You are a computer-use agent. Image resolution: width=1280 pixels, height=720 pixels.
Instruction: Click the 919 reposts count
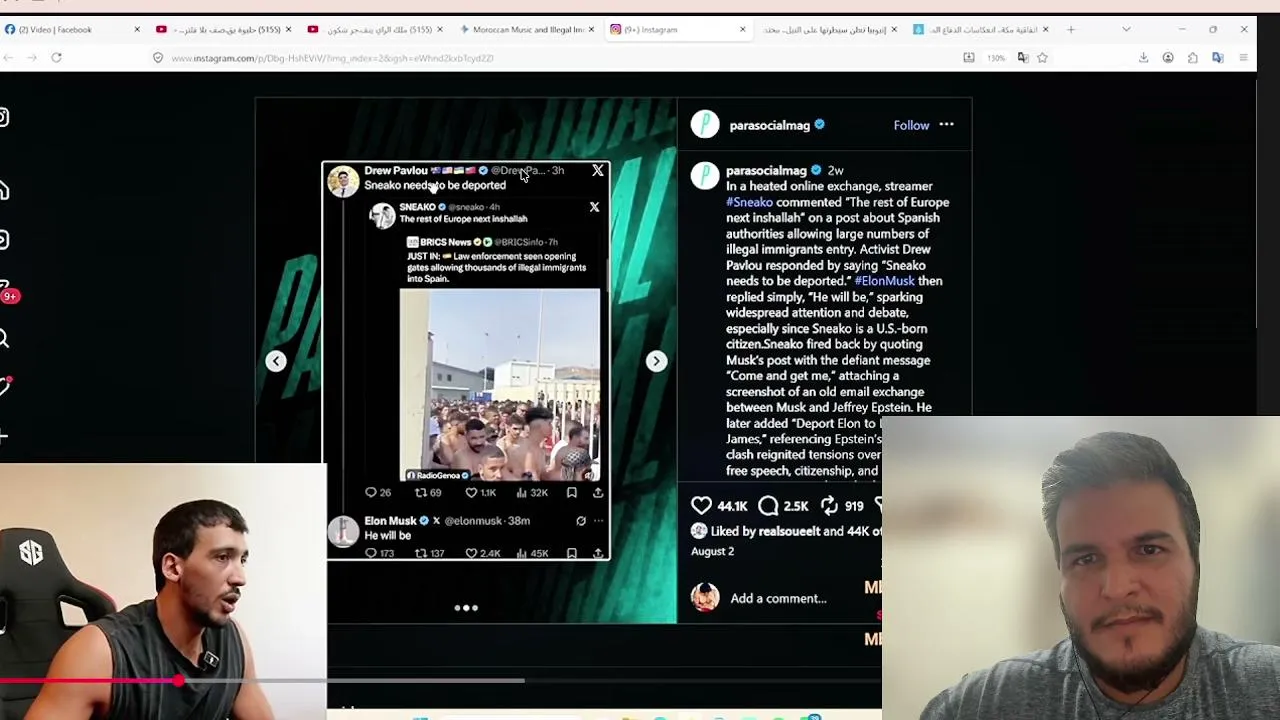click(854, 506)
